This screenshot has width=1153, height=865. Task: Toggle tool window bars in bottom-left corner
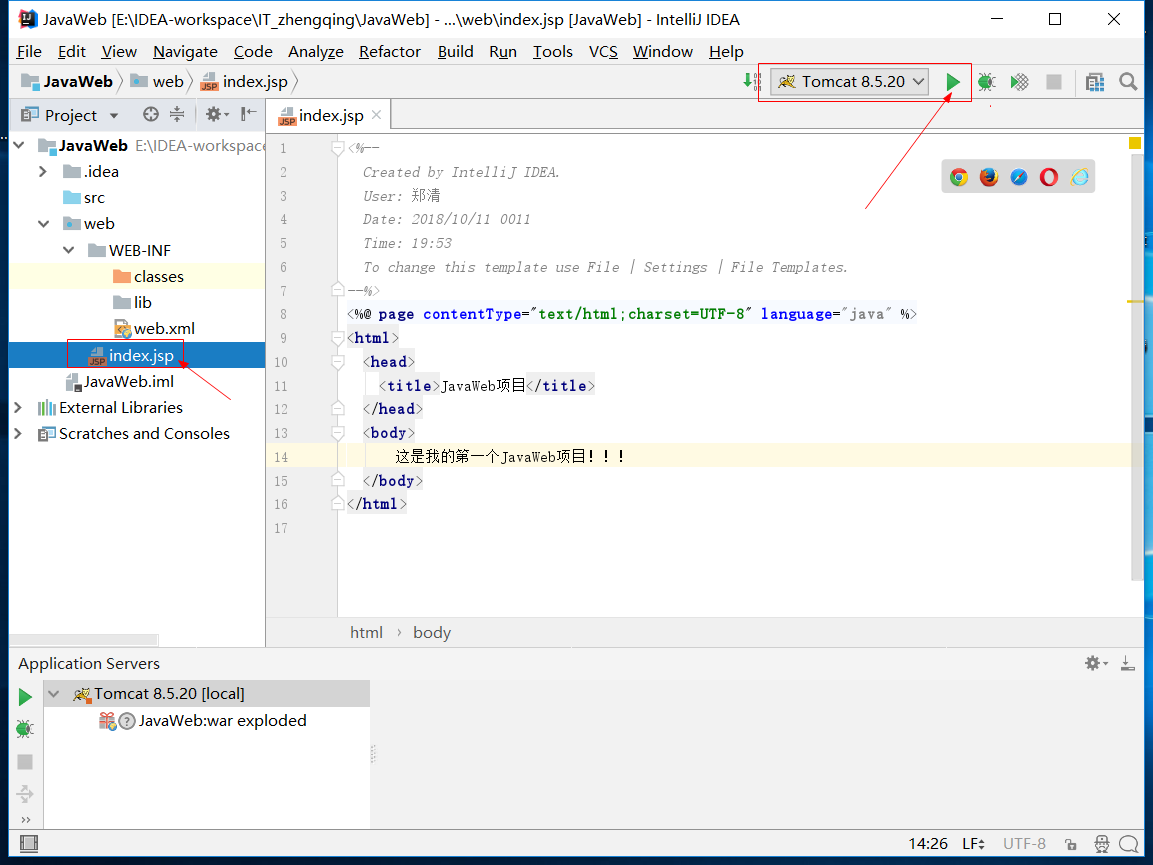(28, 844)
